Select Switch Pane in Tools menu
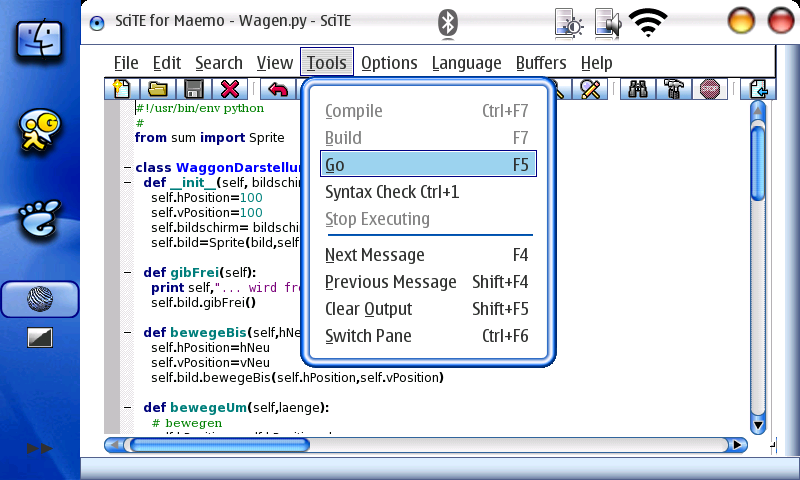Viewport: 800px width, 480px height. [428, 336]
